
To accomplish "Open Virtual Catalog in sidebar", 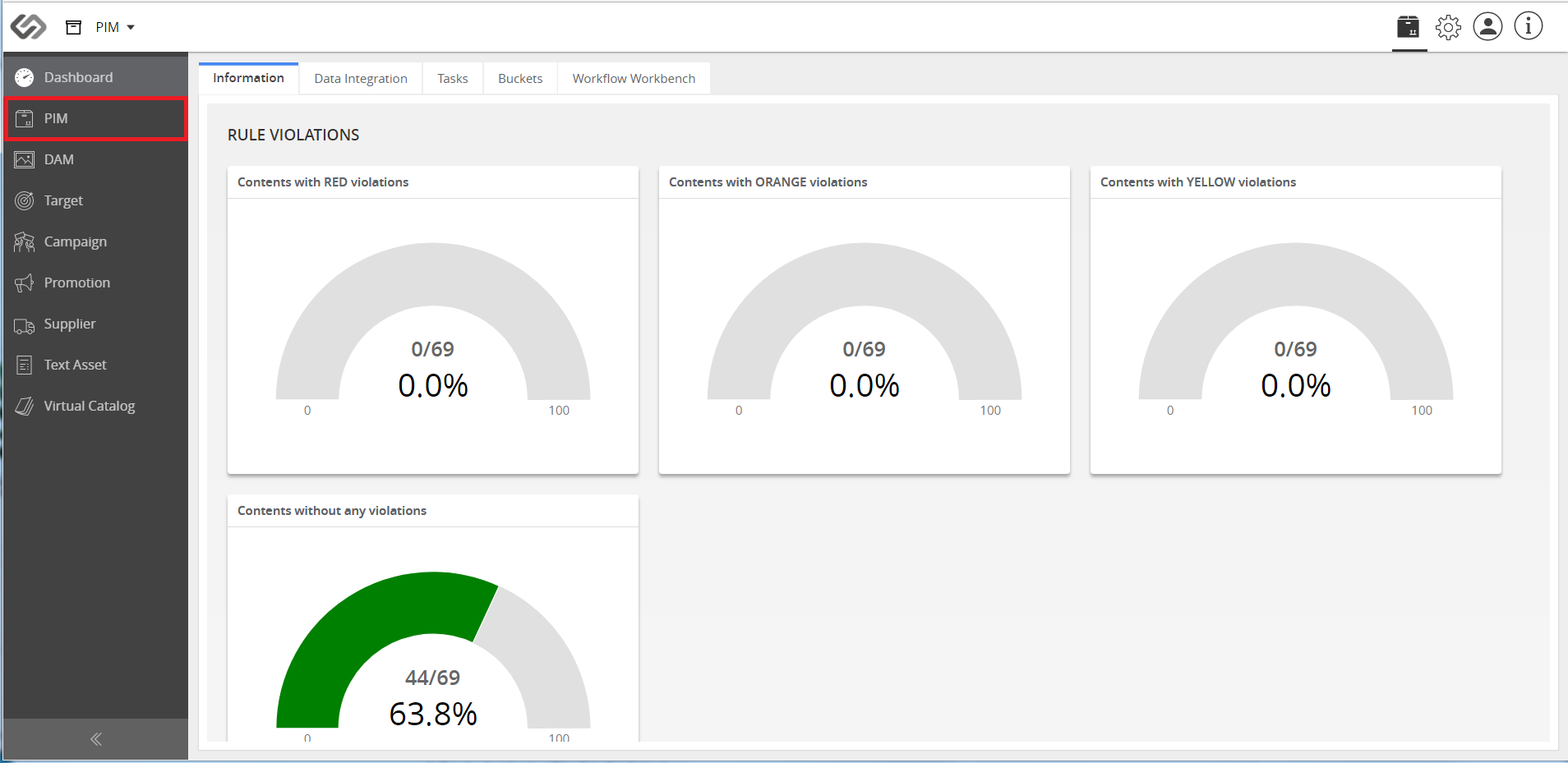I will 95,406.
